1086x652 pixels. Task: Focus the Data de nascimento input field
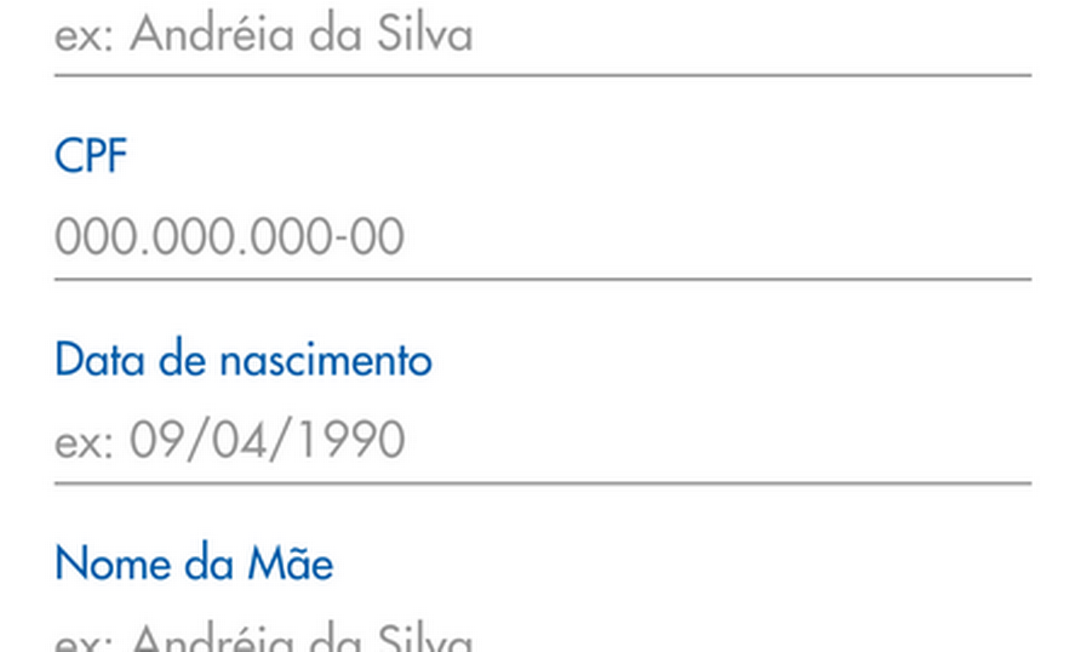(x=540, y=441)
